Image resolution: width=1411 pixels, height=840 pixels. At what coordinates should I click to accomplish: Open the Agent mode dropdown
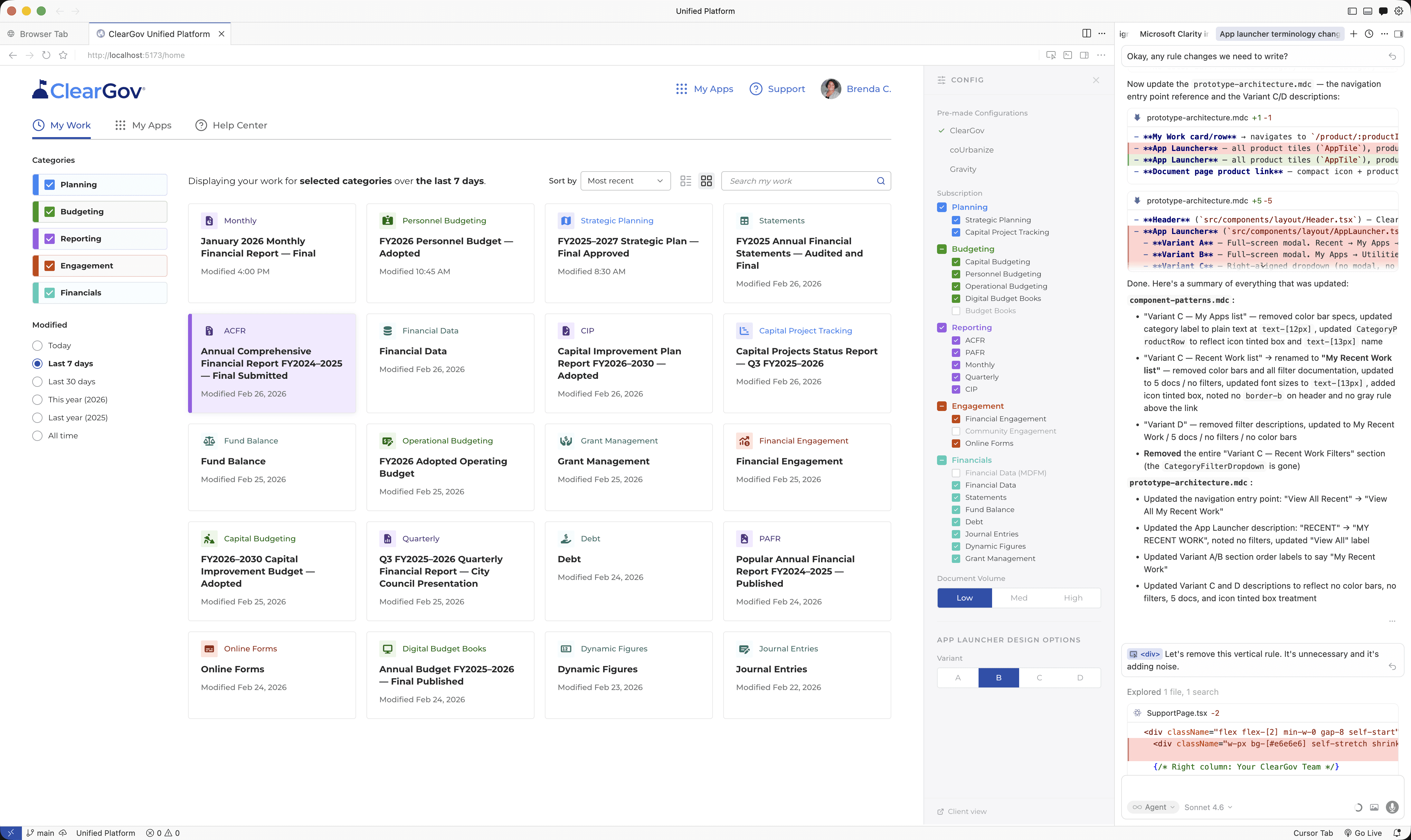1153,807
